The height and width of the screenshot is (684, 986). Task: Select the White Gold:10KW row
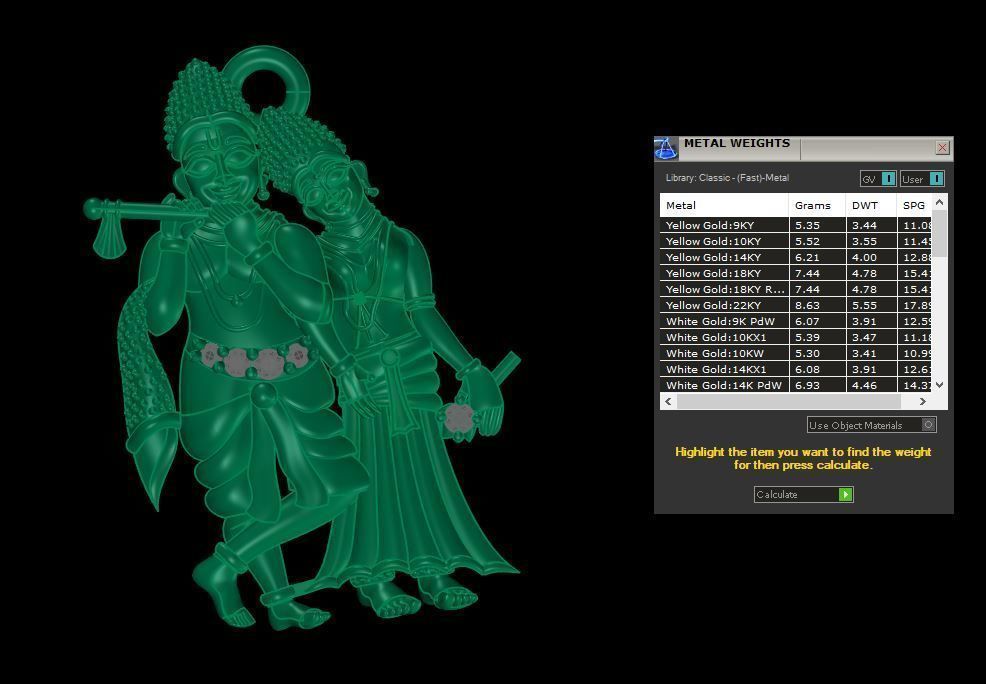795,353
